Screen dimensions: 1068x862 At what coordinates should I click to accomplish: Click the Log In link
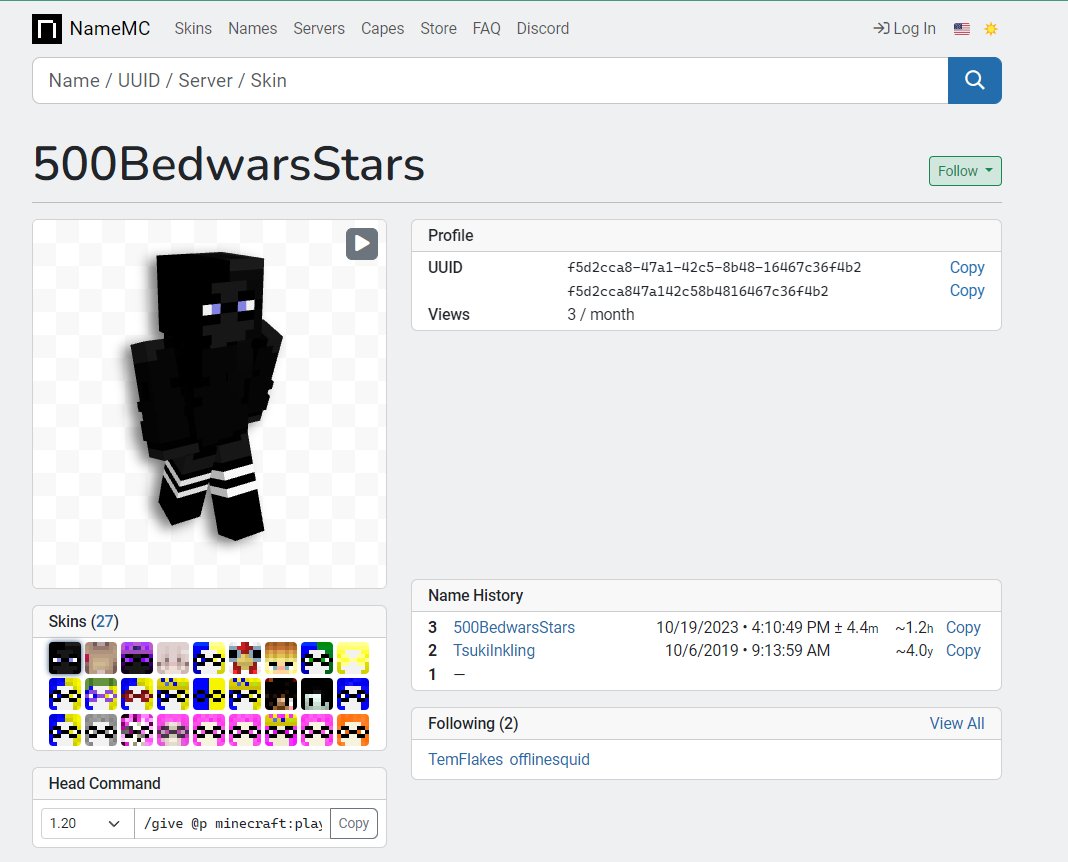(x=905, y=29)
